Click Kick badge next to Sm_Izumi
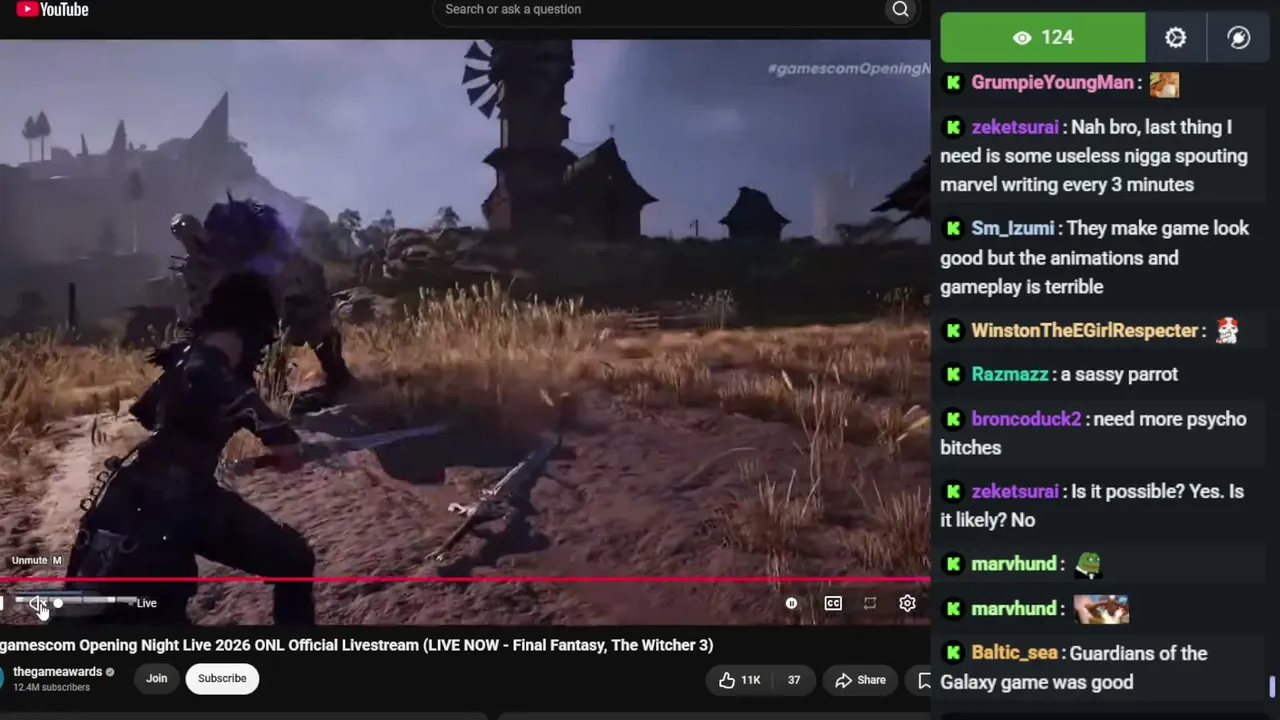Screen dimensions: 1280x720 (x=953, y=228)
